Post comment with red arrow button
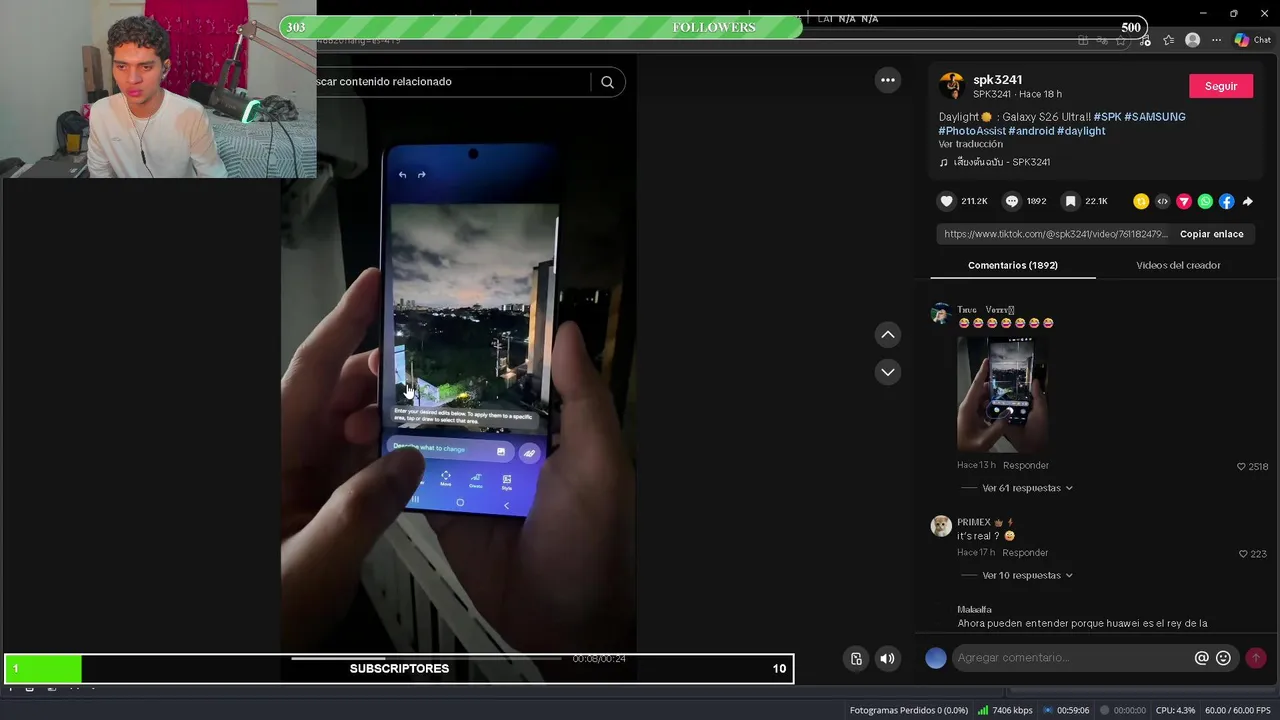The image size is (1280, 720). click(1256, 658)
